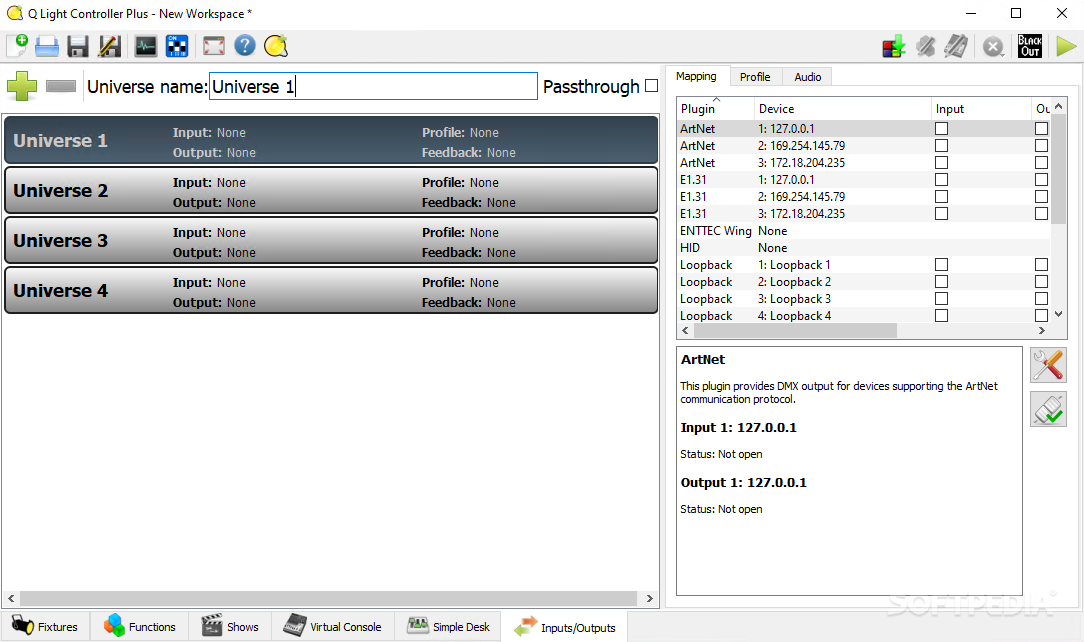Remove the selected universe
Screen dimensions: 1084x642
(61, 86)
